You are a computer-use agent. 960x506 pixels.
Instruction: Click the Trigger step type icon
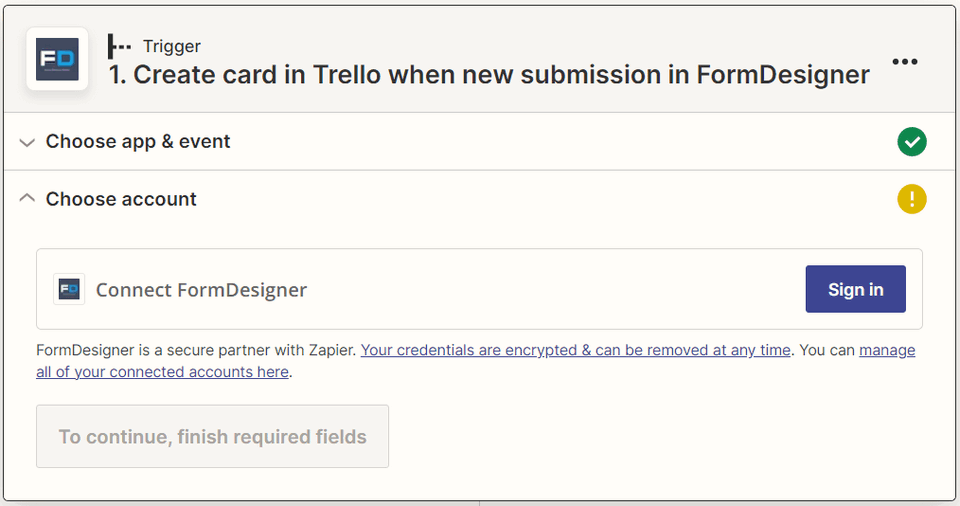[x=120, y=46]
